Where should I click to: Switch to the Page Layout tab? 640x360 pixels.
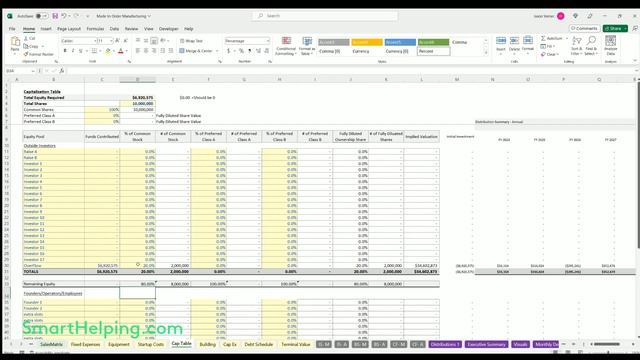[69, 29]
